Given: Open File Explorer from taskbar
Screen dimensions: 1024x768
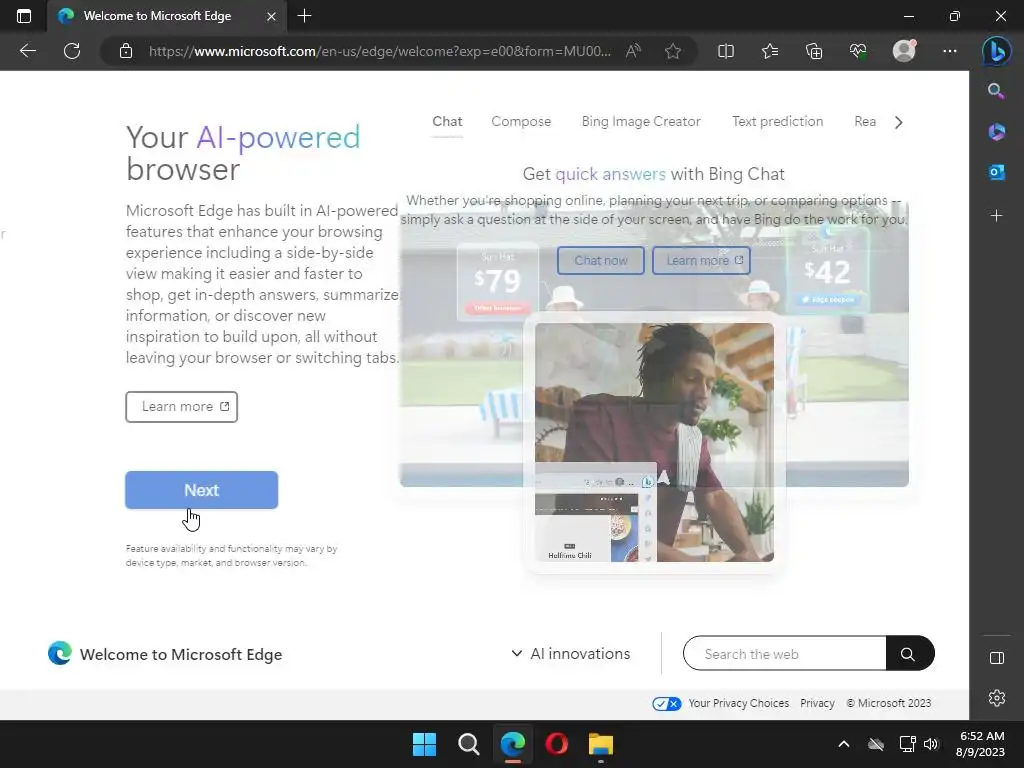Looking at the screenshot, I should pyautogui.click(x=600, y=744).
